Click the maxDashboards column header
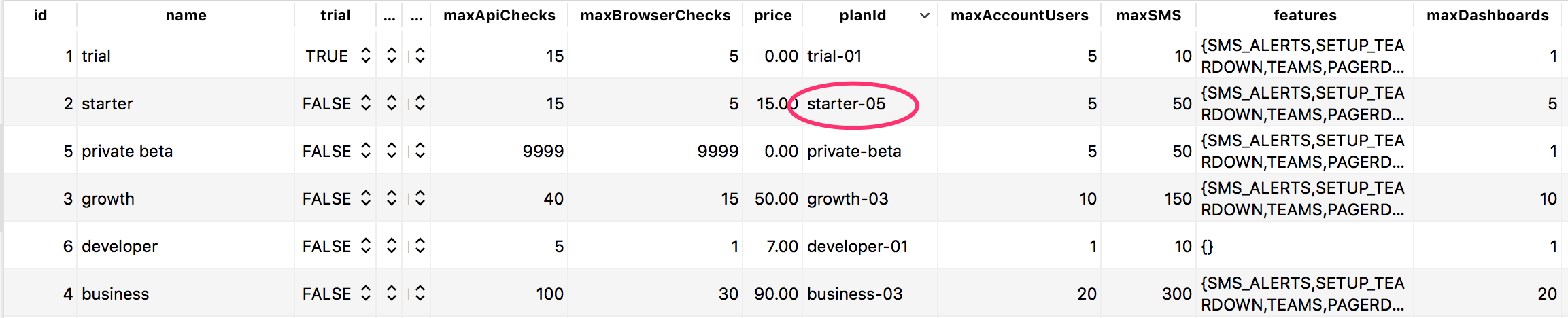This screenshot has height=318, width=1568. (x=1487, y=16)
